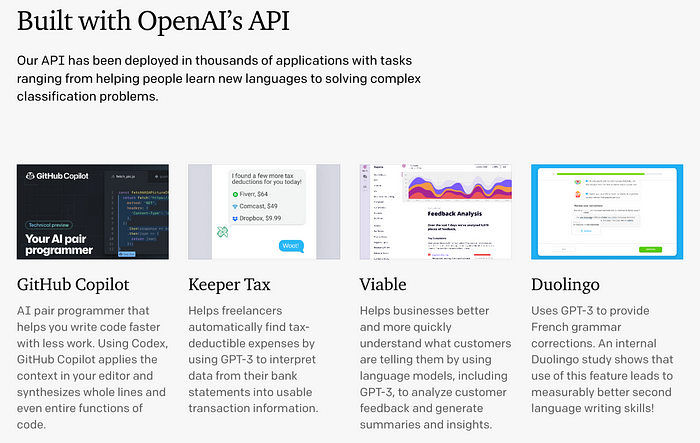Click the GitHub Copilot logo in the thumbnail

tap(57, 176)
